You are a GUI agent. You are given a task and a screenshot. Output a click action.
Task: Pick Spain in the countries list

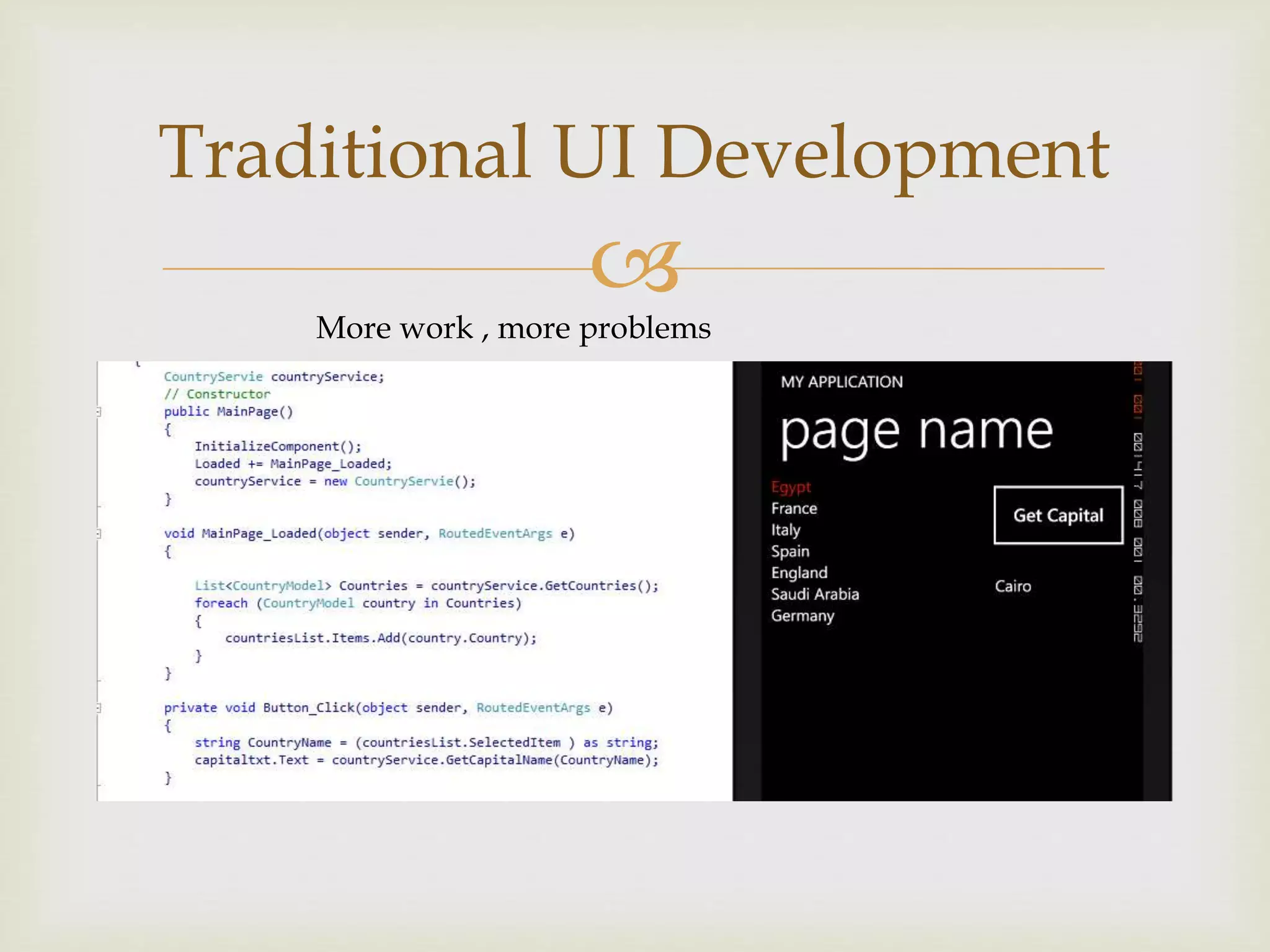tap(790, 552)
